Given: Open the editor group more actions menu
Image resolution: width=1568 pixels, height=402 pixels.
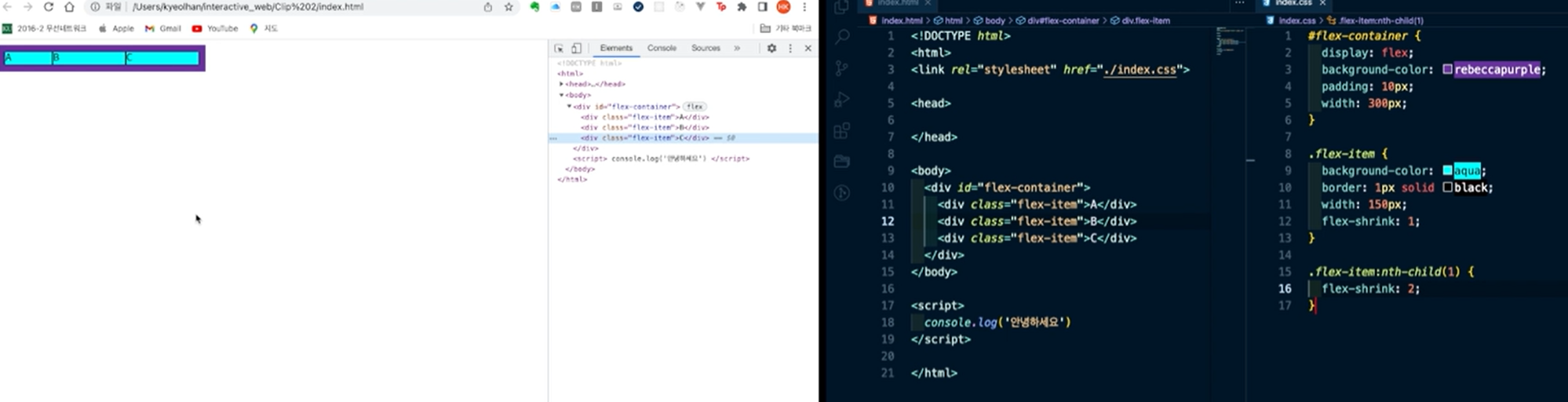Looking at the screenshot, I should [1240, 3].
